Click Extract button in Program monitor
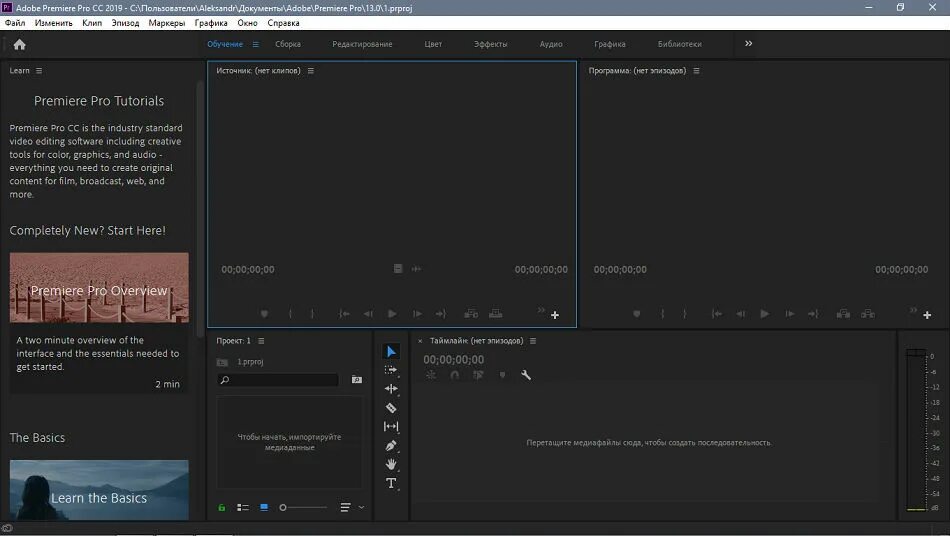Screen dimensions: 950x536 click(x=868, y=314)
